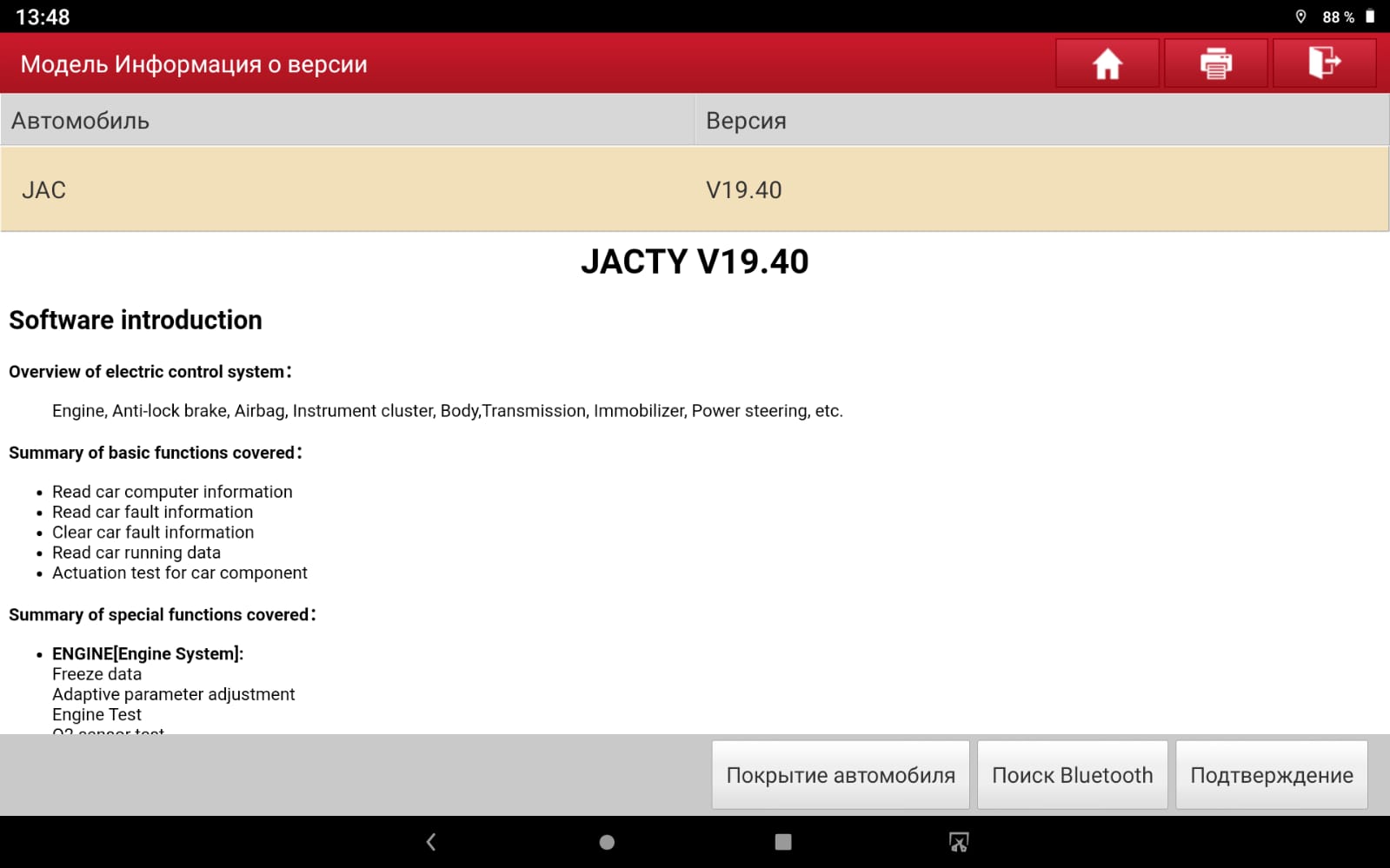Select the JAC vehicle row

(x=695, y=189)
